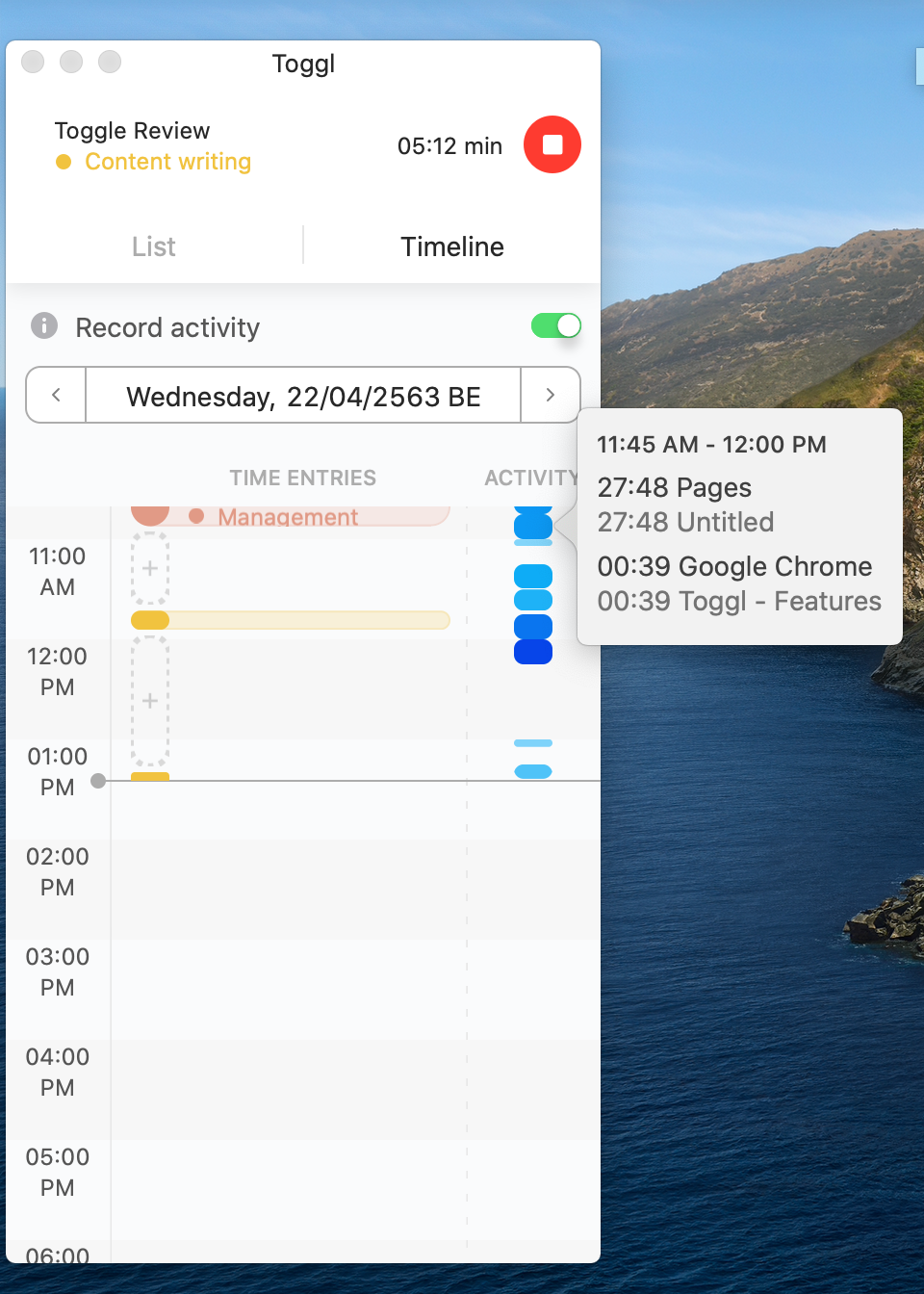This screenshot has height=1294, width=924.
Task: Switch to the Timeline tab
Action: 452,246
